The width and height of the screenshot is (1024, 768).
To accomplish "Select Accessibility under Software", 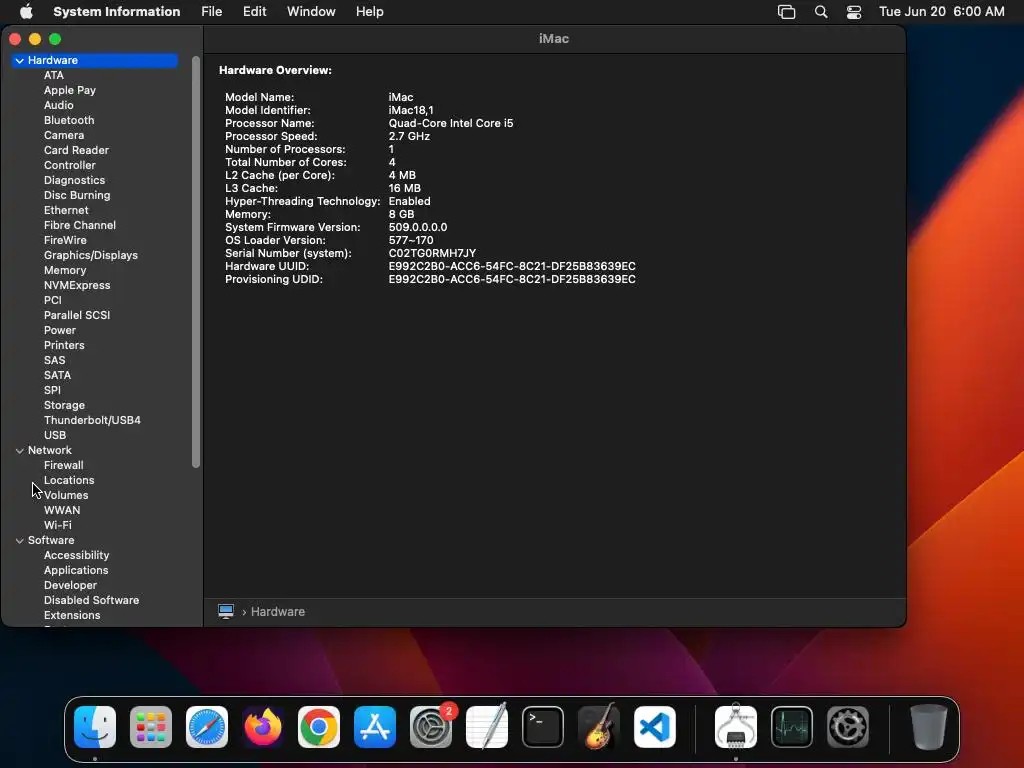I will pos(76,556).
